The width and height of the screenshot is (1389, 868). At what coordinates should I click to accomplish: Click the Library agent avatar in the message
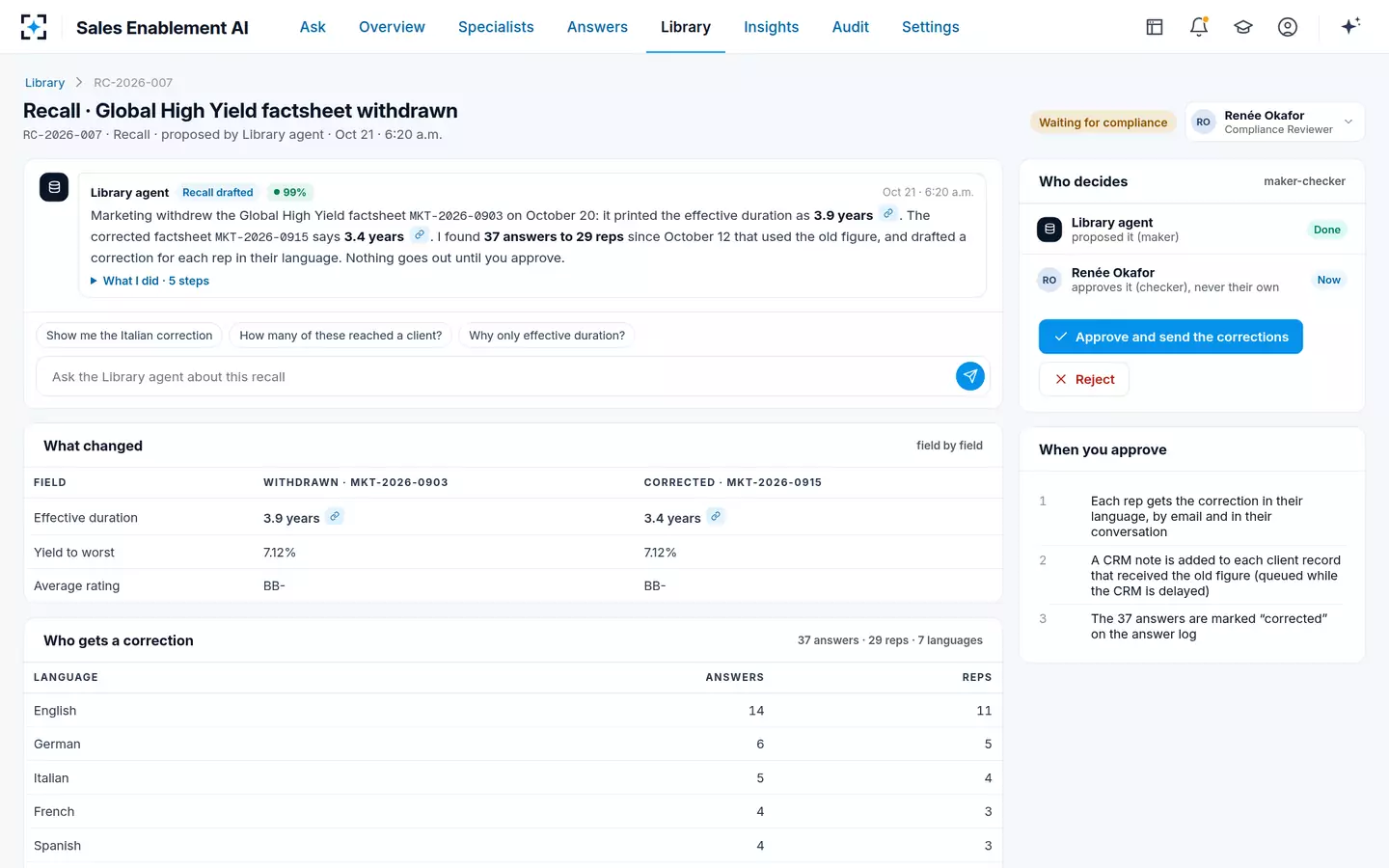point(54,187)
